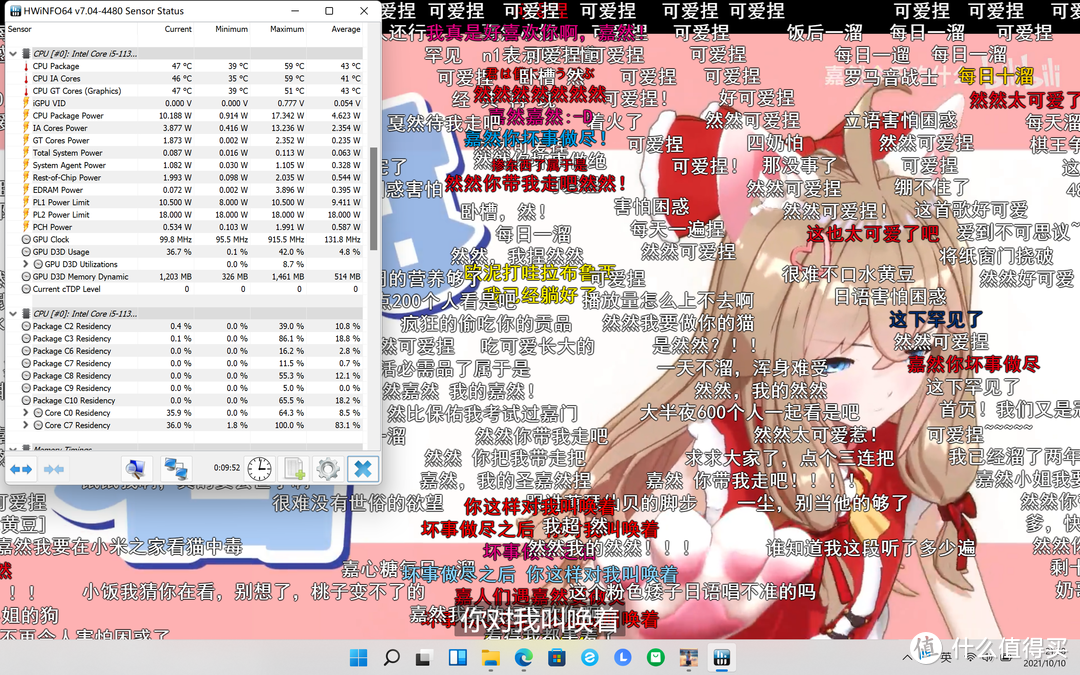Expand Core C0 Residency subtree
The height and width of the screenshot is (675, 1080).
pos(26,413)
